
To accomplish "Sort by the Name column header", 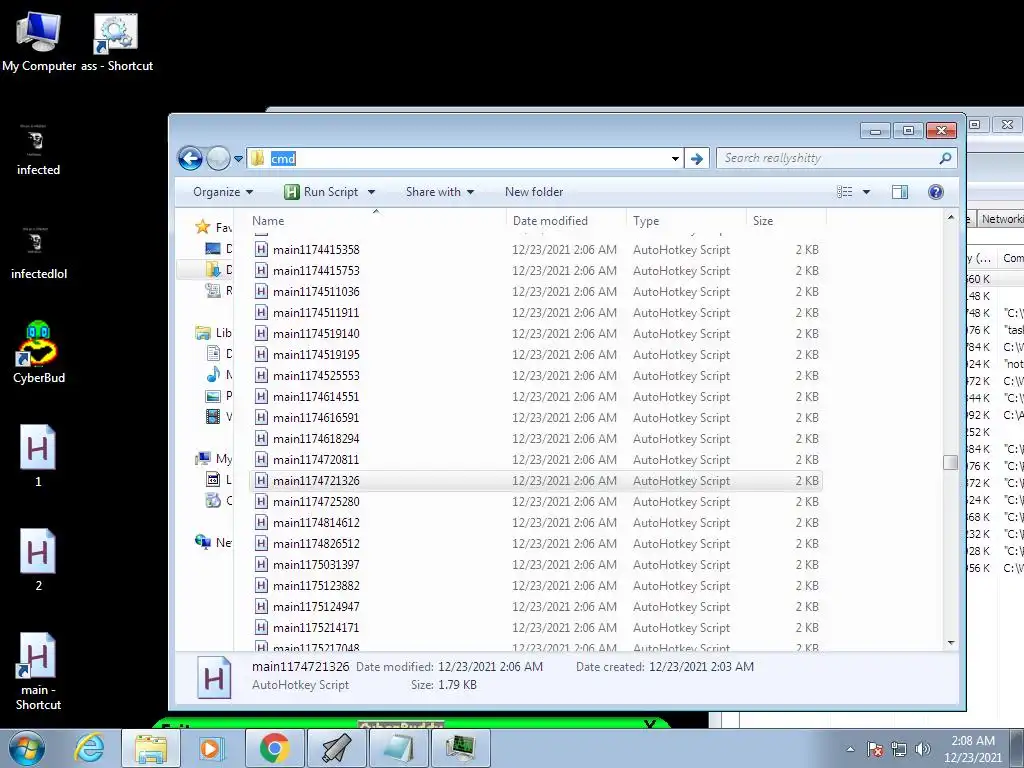I will pyautogui.click(x=376, y=221).
